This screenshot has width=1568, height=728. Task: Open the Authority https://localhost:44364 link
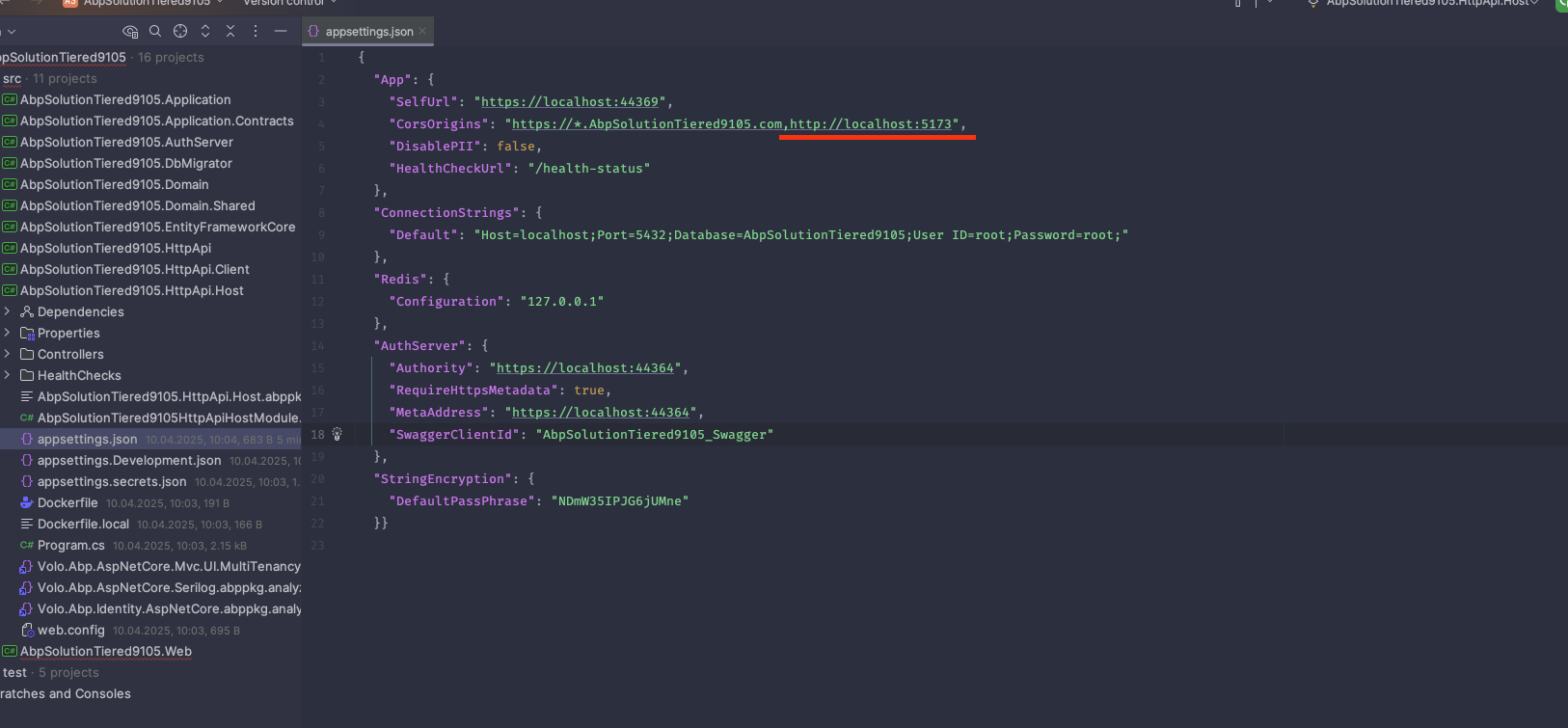pyautogui.click(x=584, y=367)
